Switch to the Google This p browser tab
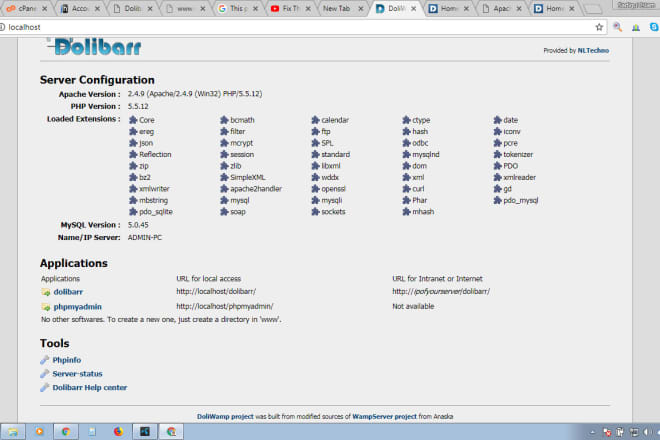Screen dimensions: 660x440 coord(238,8)
